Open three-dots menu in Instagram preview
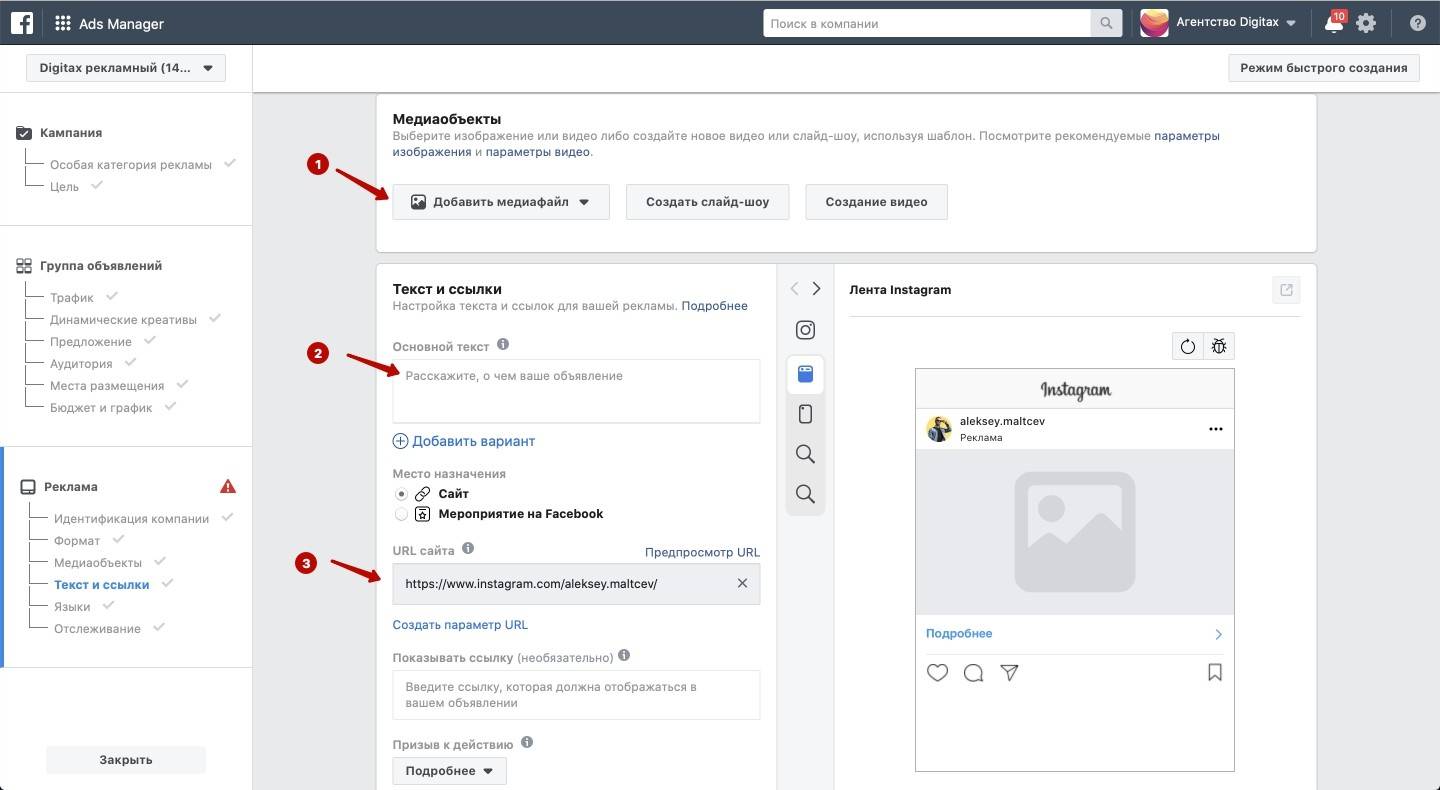 click(1215, 429)
